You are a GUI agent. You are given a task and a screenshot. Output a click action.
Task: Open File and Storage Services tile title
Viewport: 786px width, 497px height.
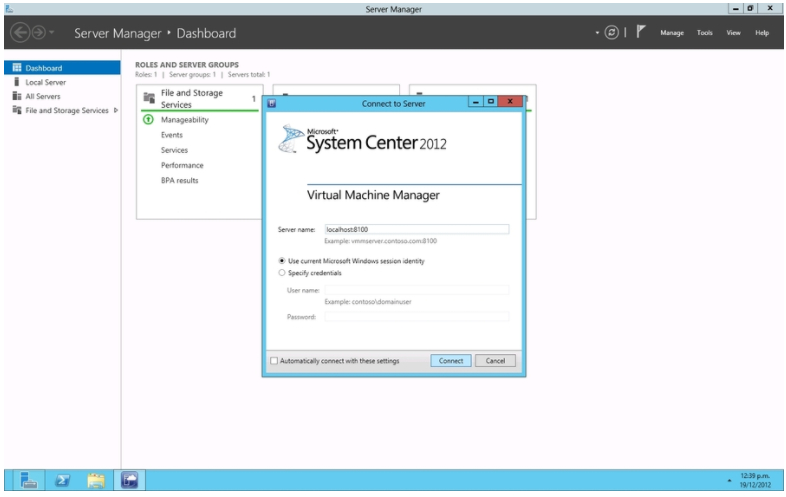point(191,99)
